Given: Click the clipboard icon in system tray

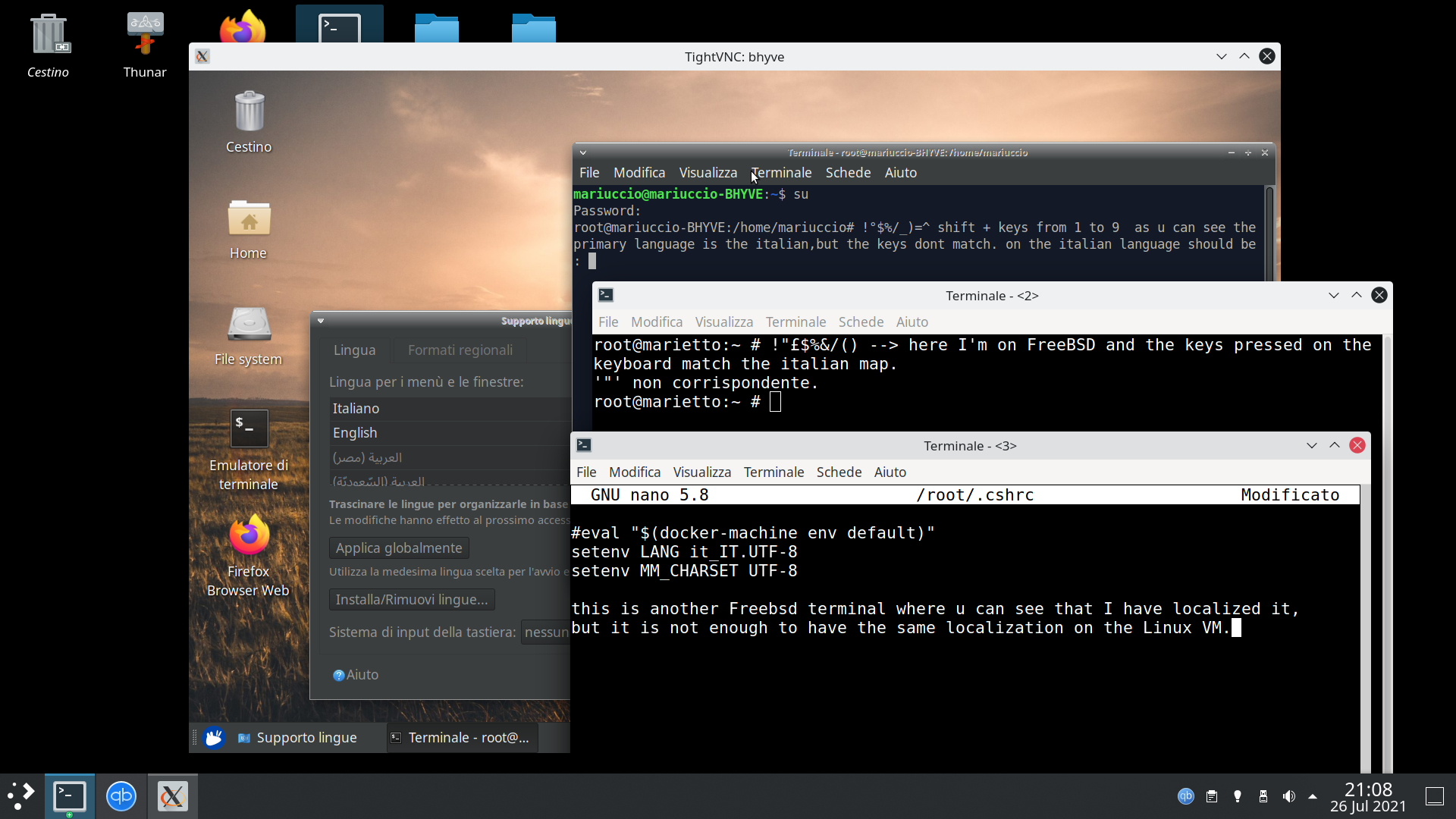Looking at the screenshot, I should point(1212,796).
